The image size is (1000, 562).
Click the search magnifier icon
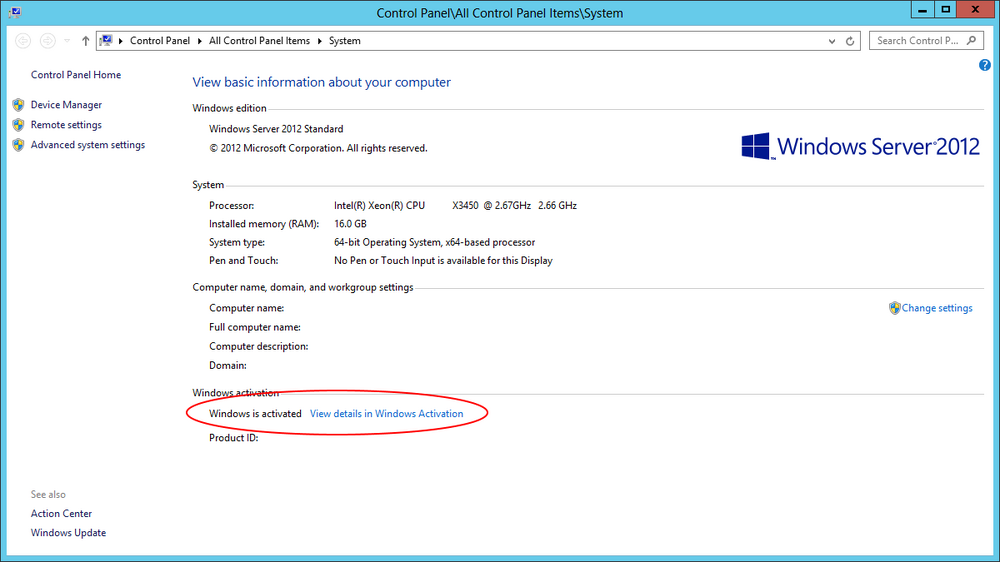point(971,40)
